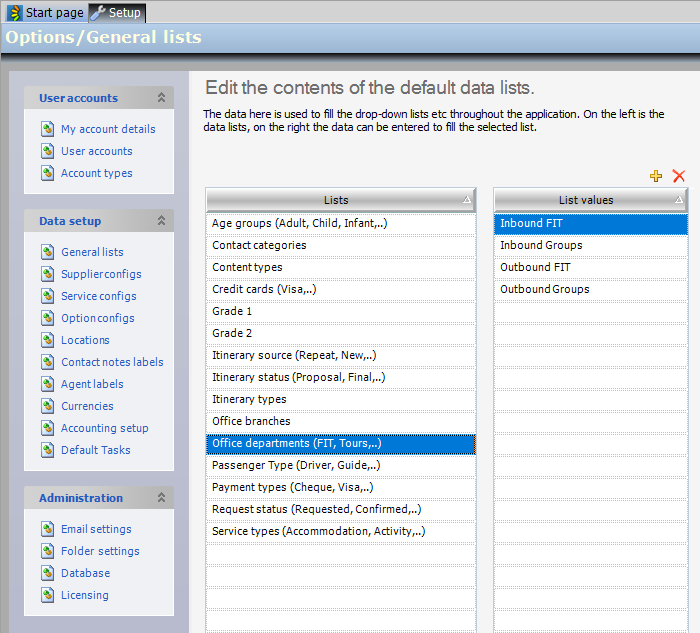
Task: Open the Licensing link
Action: pyautogui.click(x=84, y=595)
